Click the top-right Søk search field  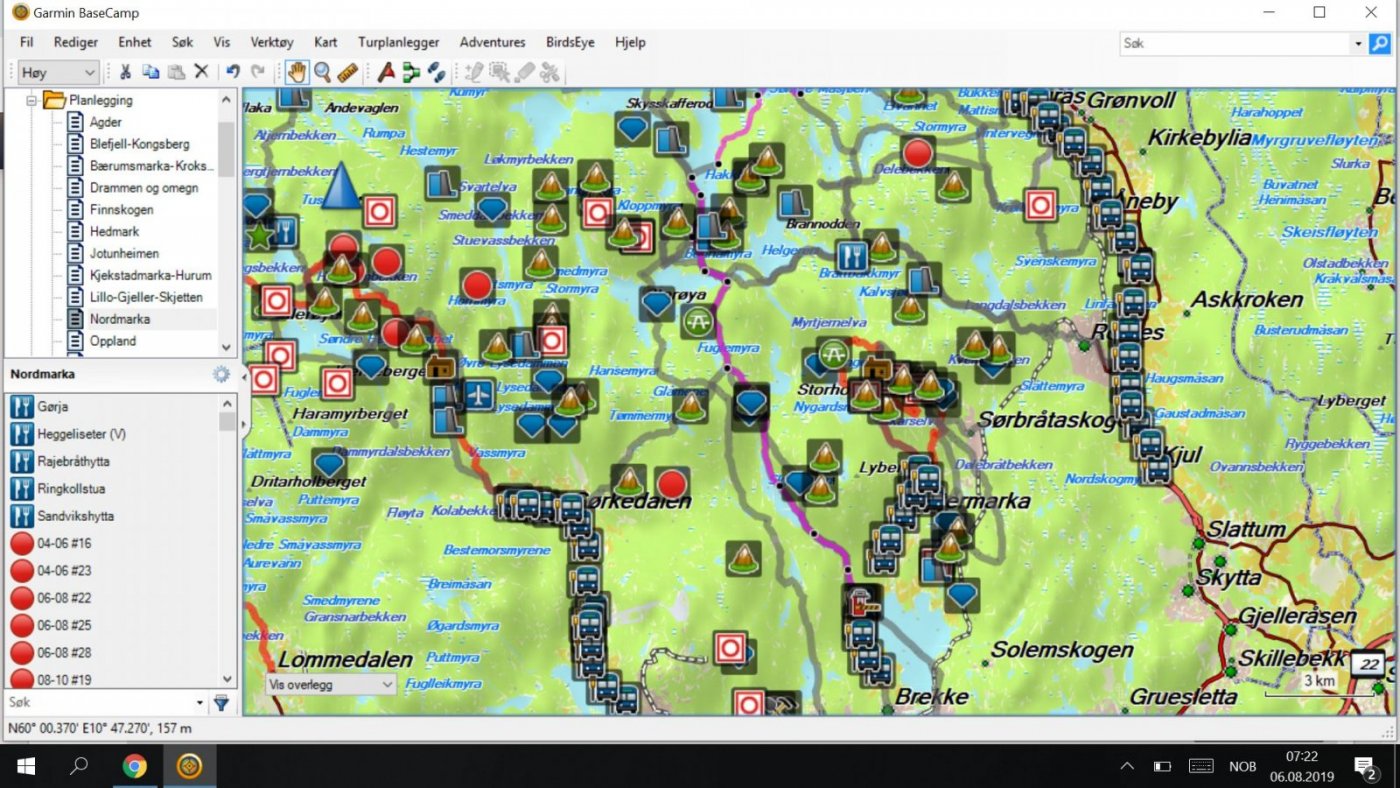(1235, 43)
